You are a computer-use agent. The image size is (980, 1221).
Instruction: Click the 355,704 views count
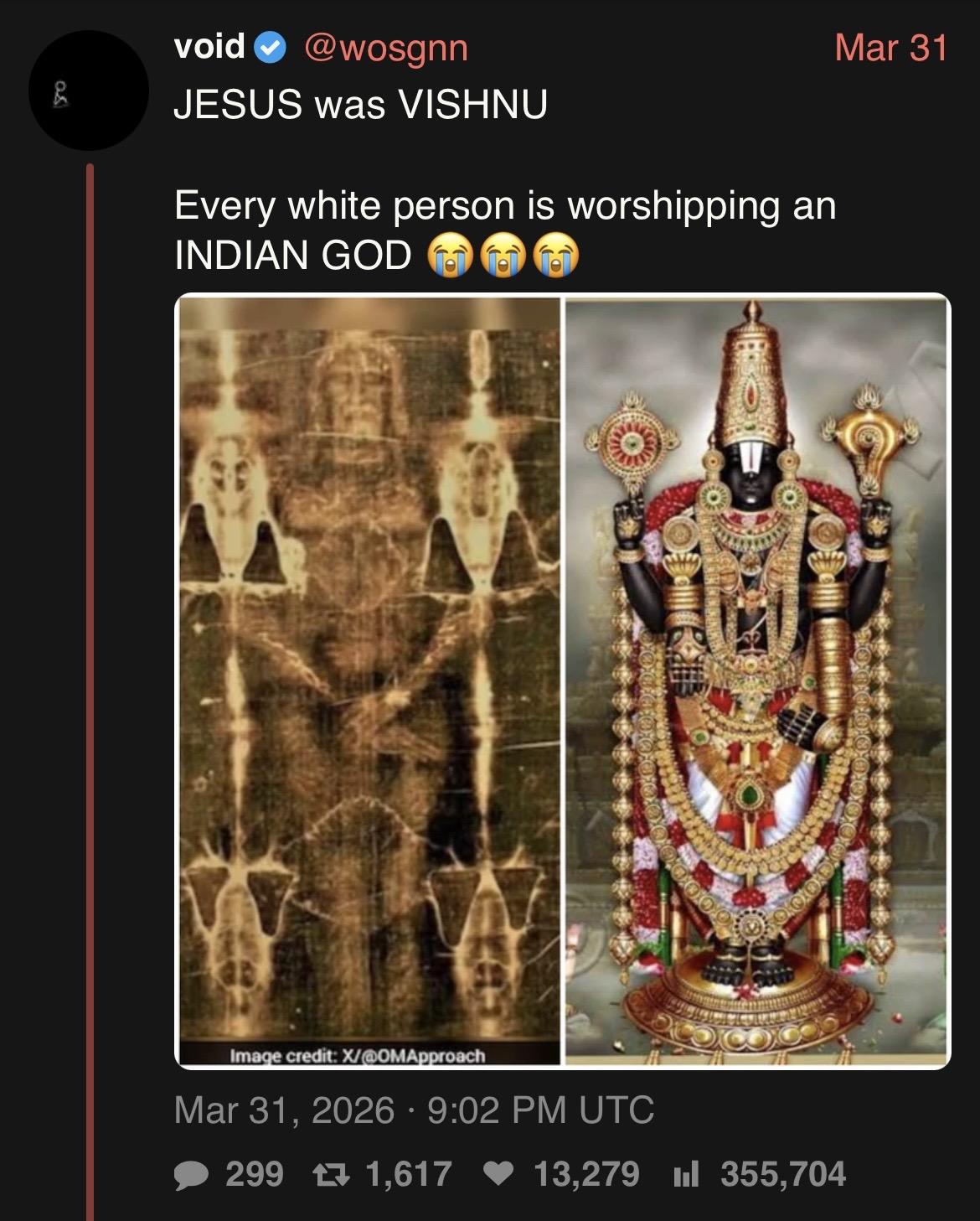(x=783, y=1174)
